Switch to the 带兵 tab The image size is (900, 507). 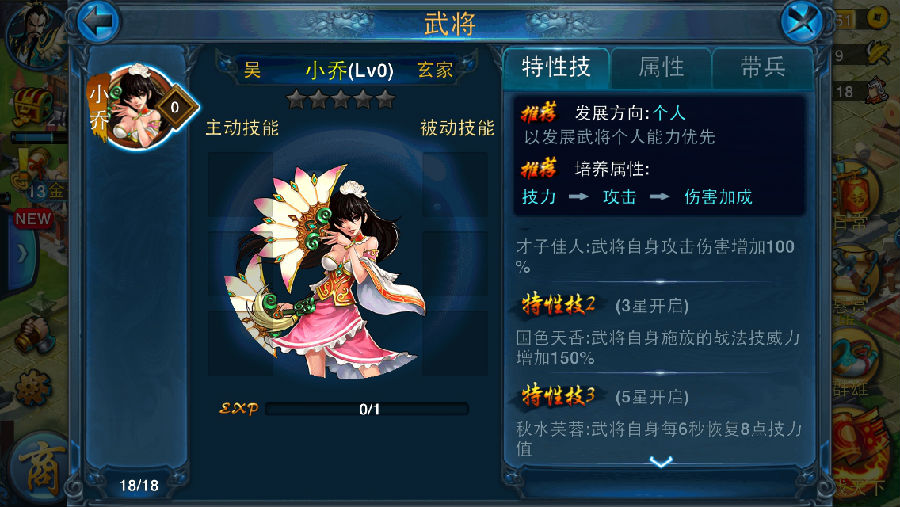(x=762, y=68)
